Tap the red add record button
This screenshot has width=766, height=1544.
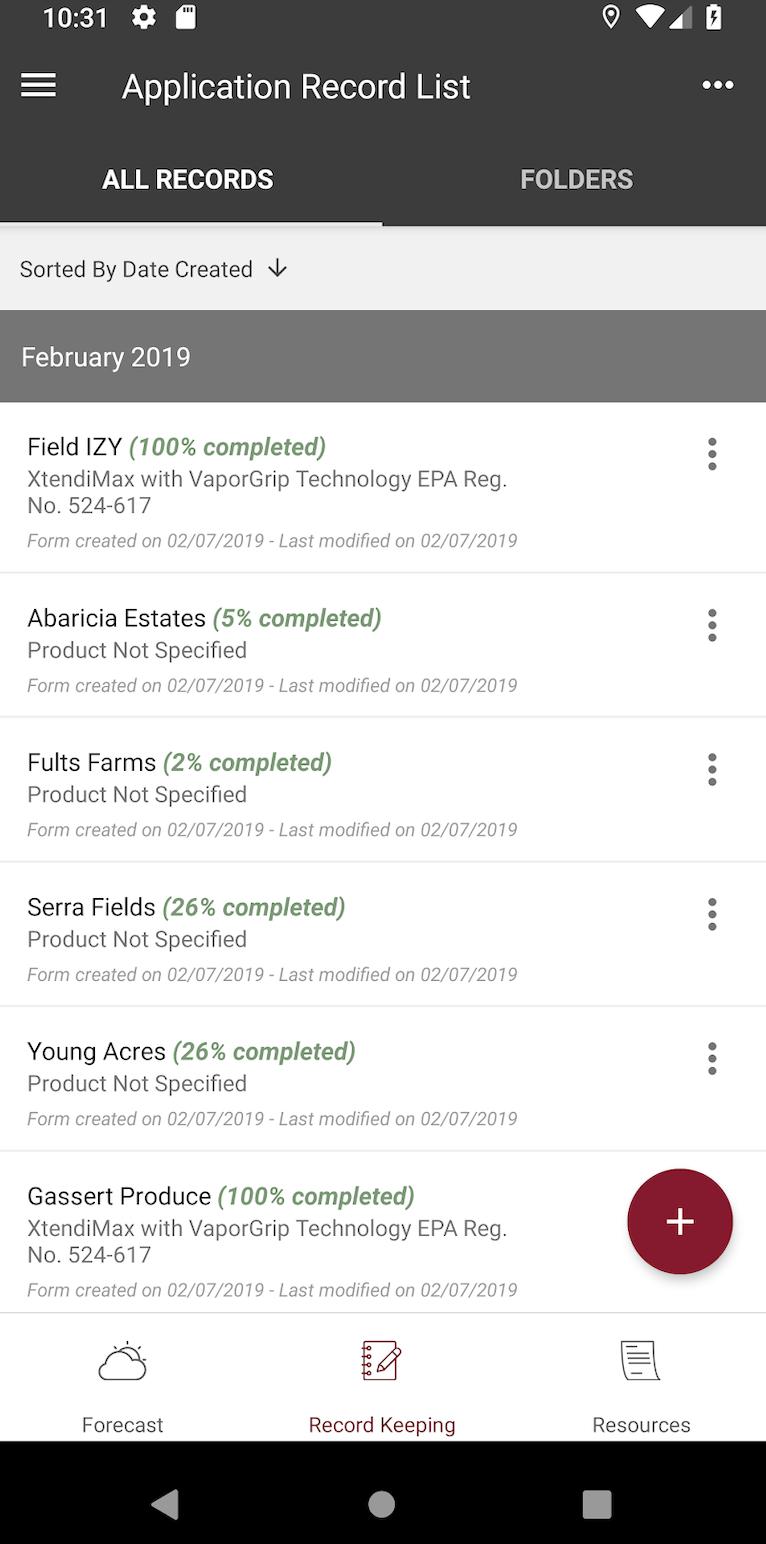coord(680,1221)
